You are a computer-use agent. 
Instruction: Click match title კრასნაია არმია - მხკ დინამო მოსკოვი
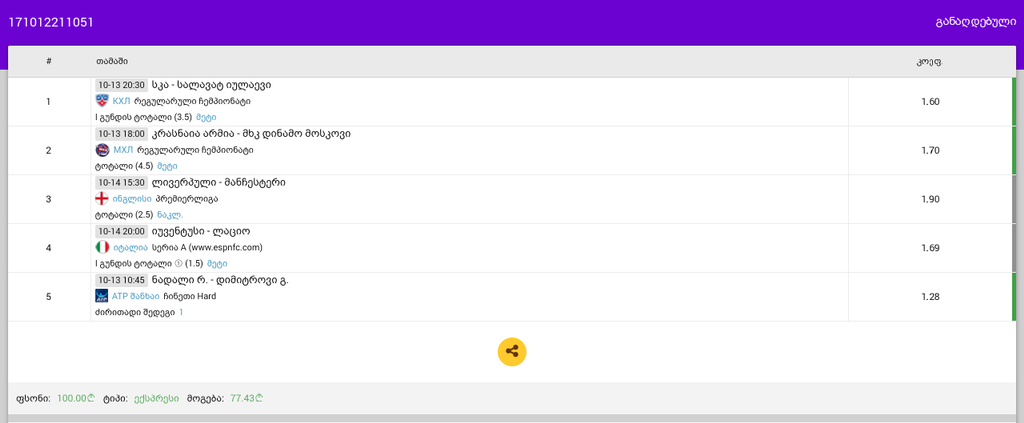(x=251, y=134)
